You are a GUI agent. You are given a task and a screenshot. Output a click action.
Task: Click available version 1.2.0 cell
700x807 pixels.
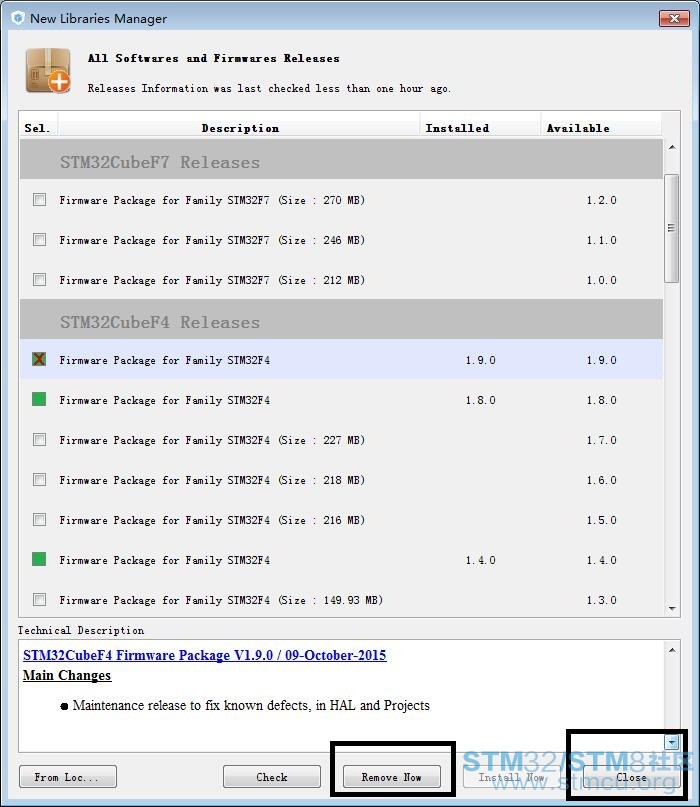601,200
